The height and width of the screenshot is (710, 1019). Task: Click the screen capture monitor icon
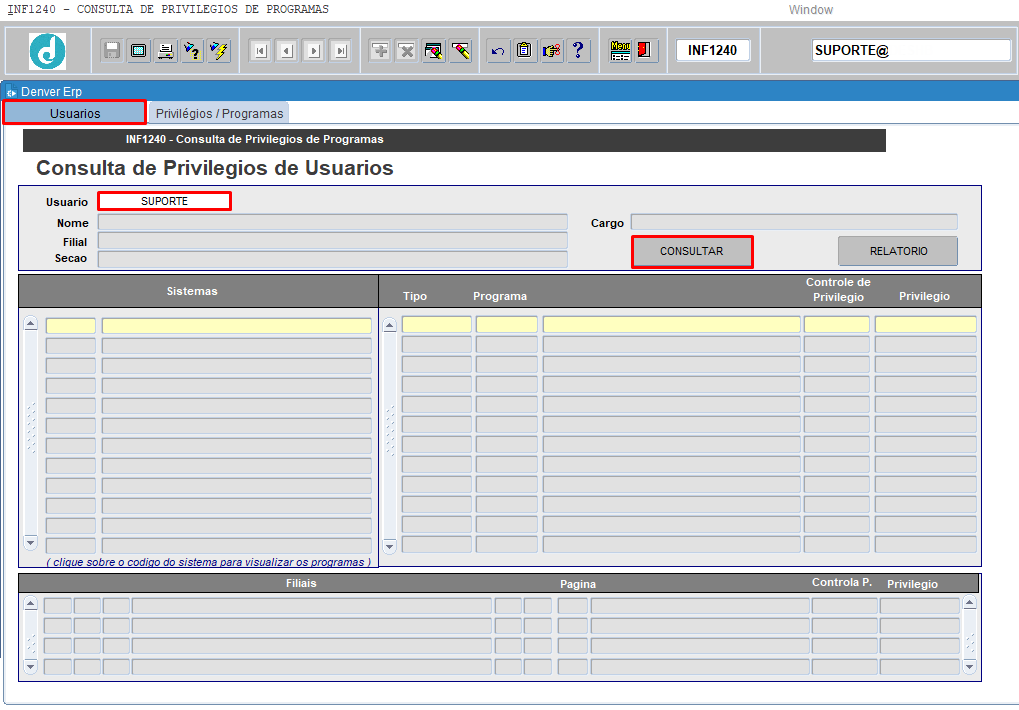138,51
